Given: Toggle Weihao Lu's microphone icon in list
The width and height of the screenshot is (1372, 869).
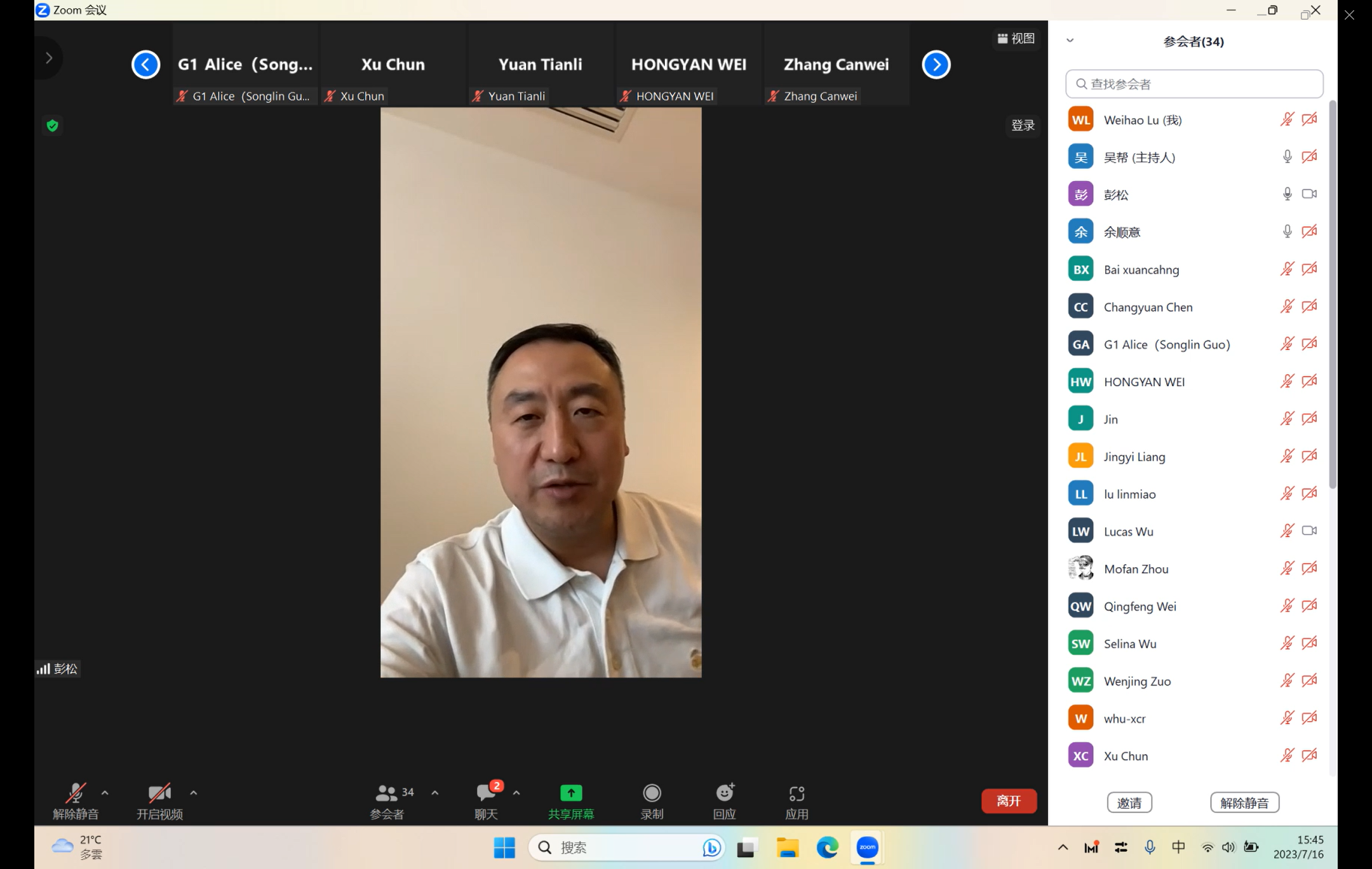Looking at the screenshot, I should click(1287, 119).
